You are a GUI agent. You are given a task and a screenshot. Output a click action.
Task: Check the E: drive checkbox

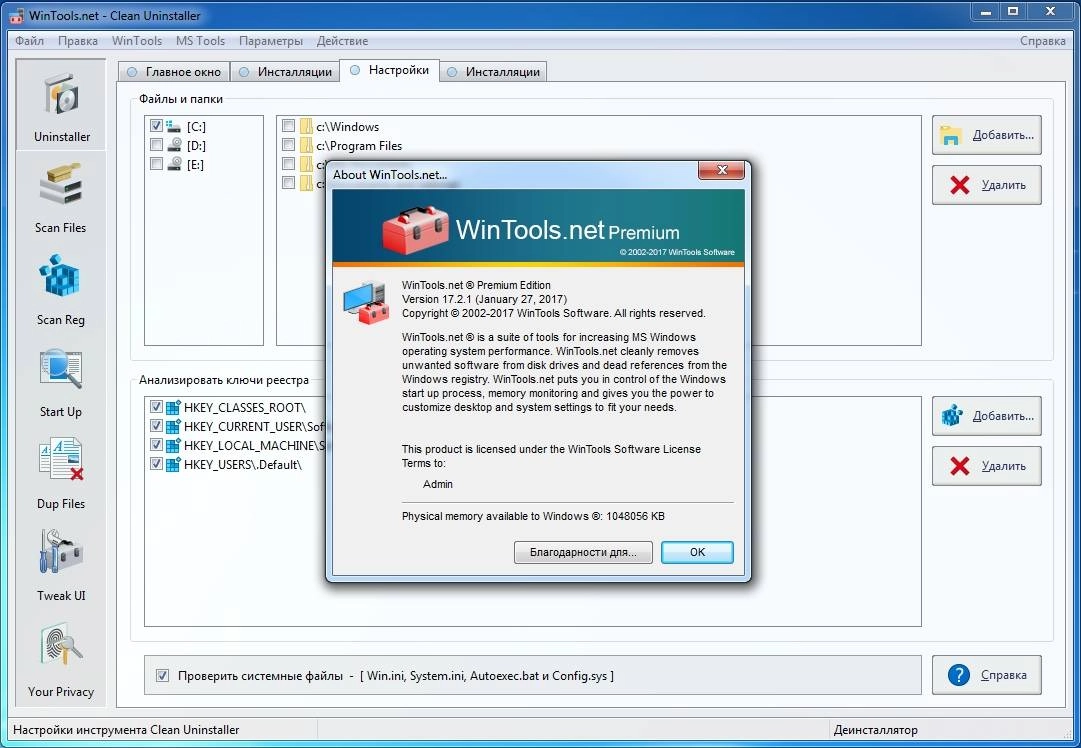[156, 164]
